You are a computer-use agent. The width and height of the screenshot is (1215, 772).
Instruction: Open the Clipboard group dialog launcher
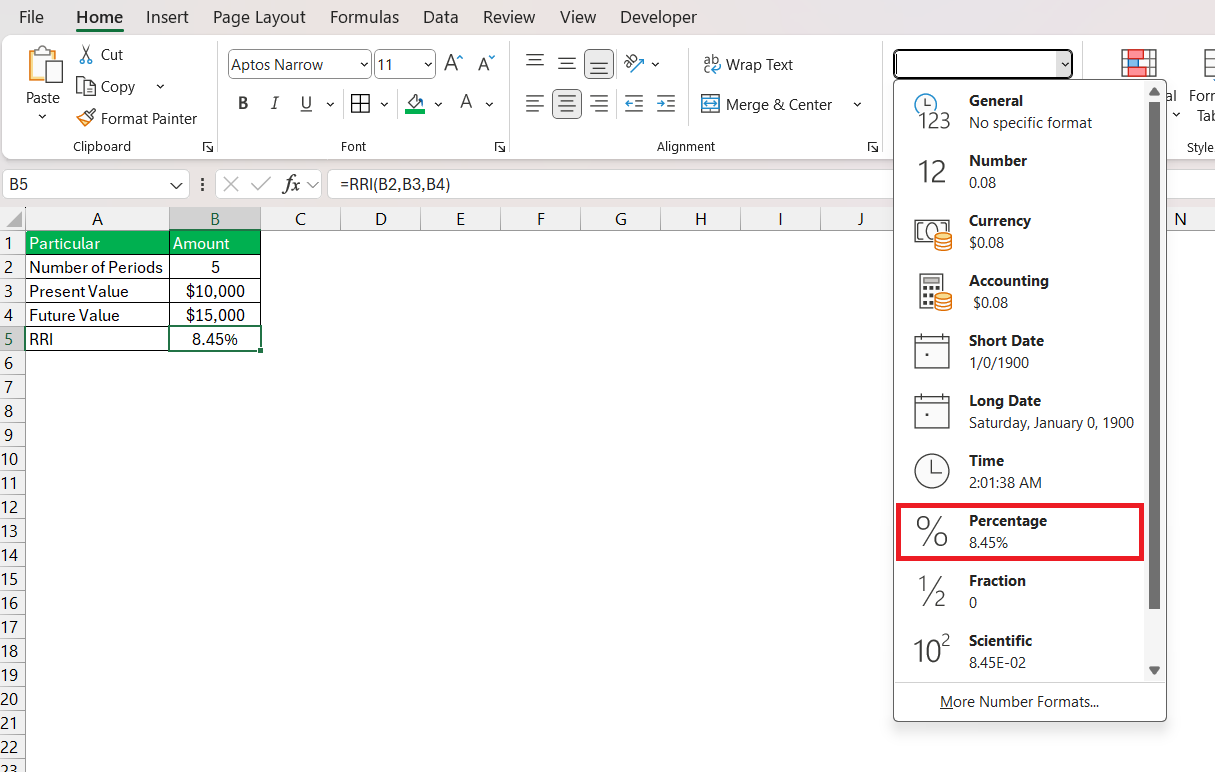(208, 147)
